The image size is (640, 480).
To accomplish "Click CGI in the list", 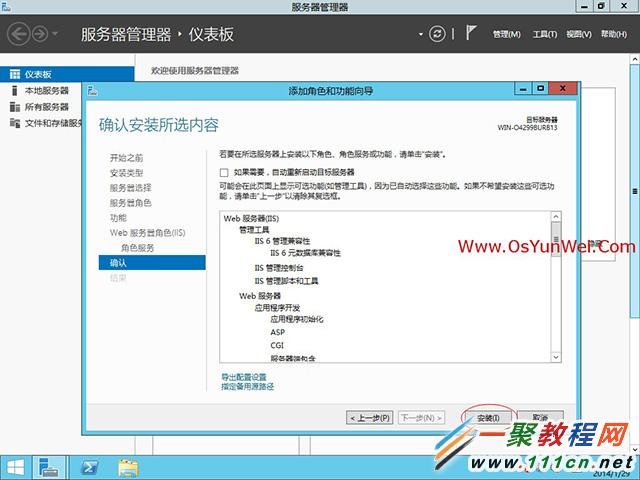I will click(277, 345).
